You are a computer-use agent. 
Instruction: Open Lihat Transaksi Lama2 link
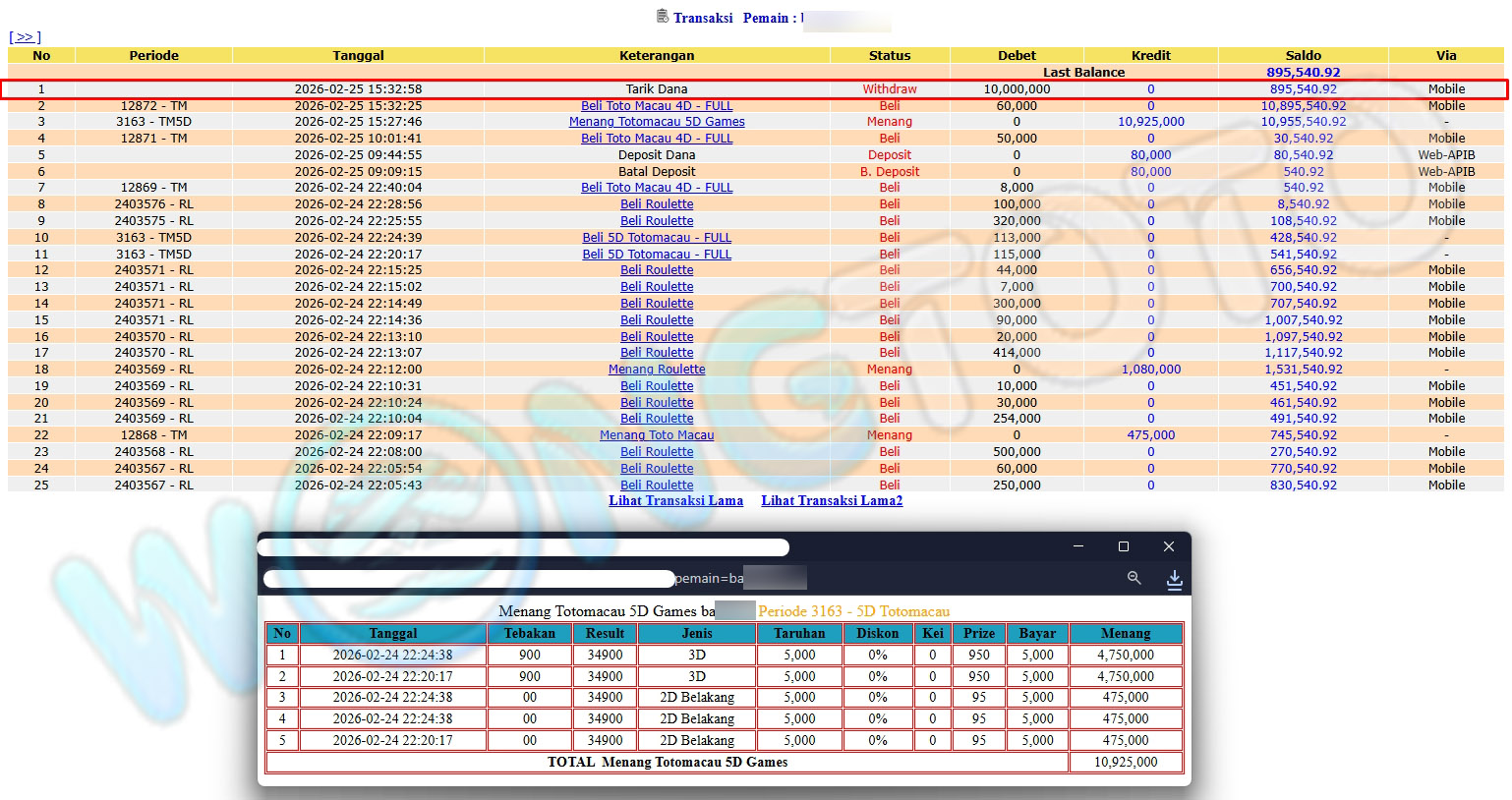[x=831, y=501]
